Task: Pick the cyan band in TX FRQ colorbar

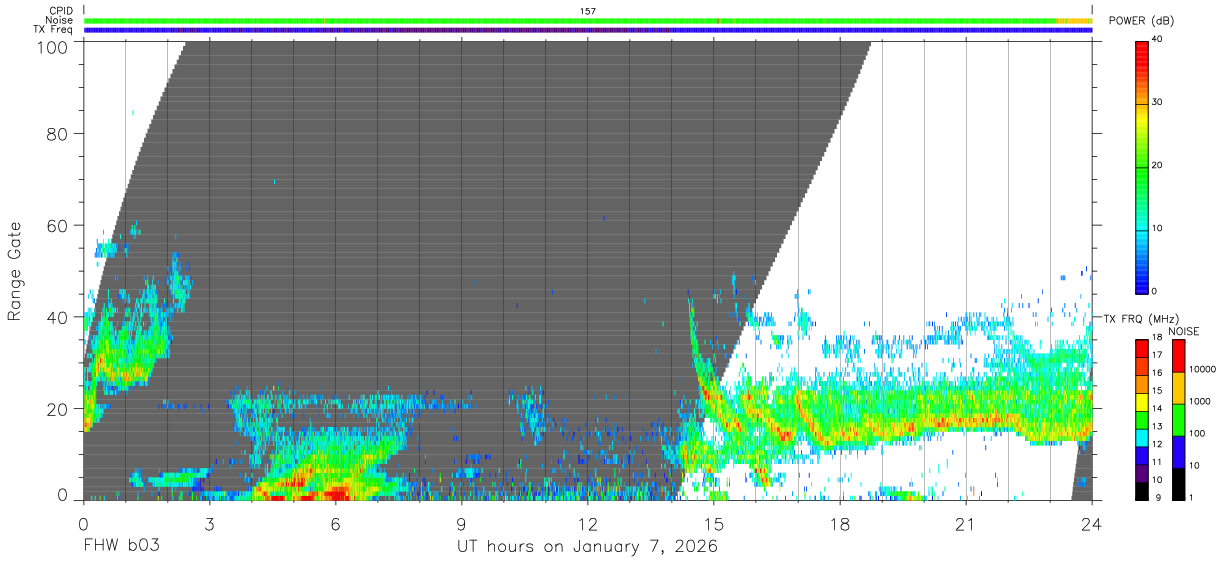Action: [1142, 437]
